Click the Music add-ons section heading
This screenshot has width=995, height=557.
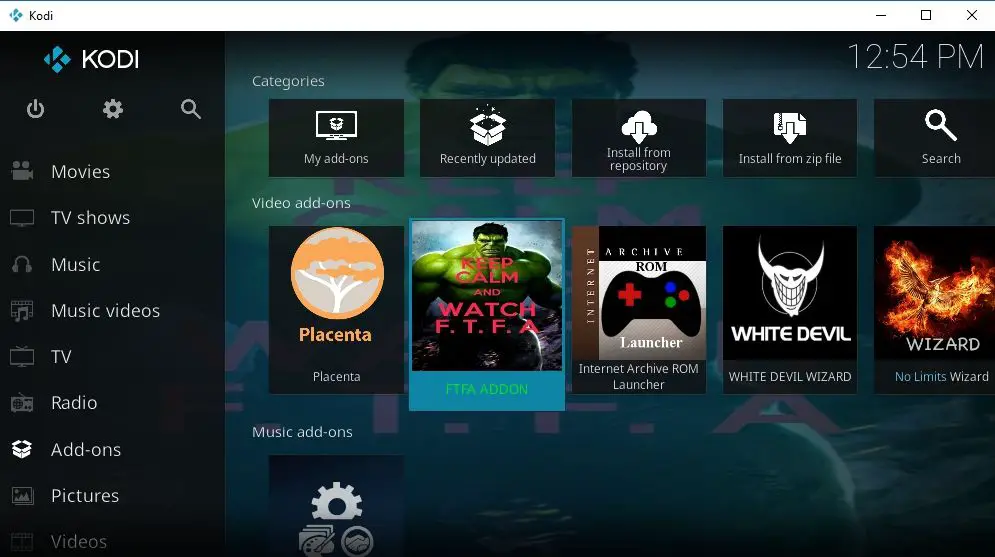302,432
